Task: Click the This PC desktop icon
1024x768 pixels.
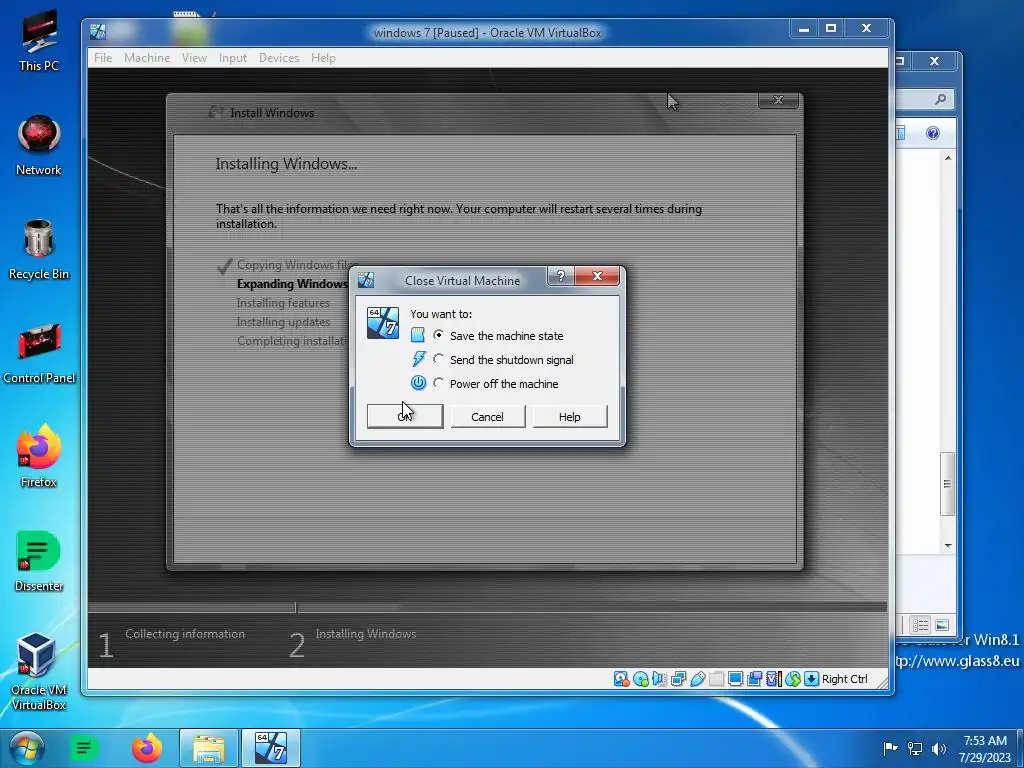Action: click(x=39, y=40)
